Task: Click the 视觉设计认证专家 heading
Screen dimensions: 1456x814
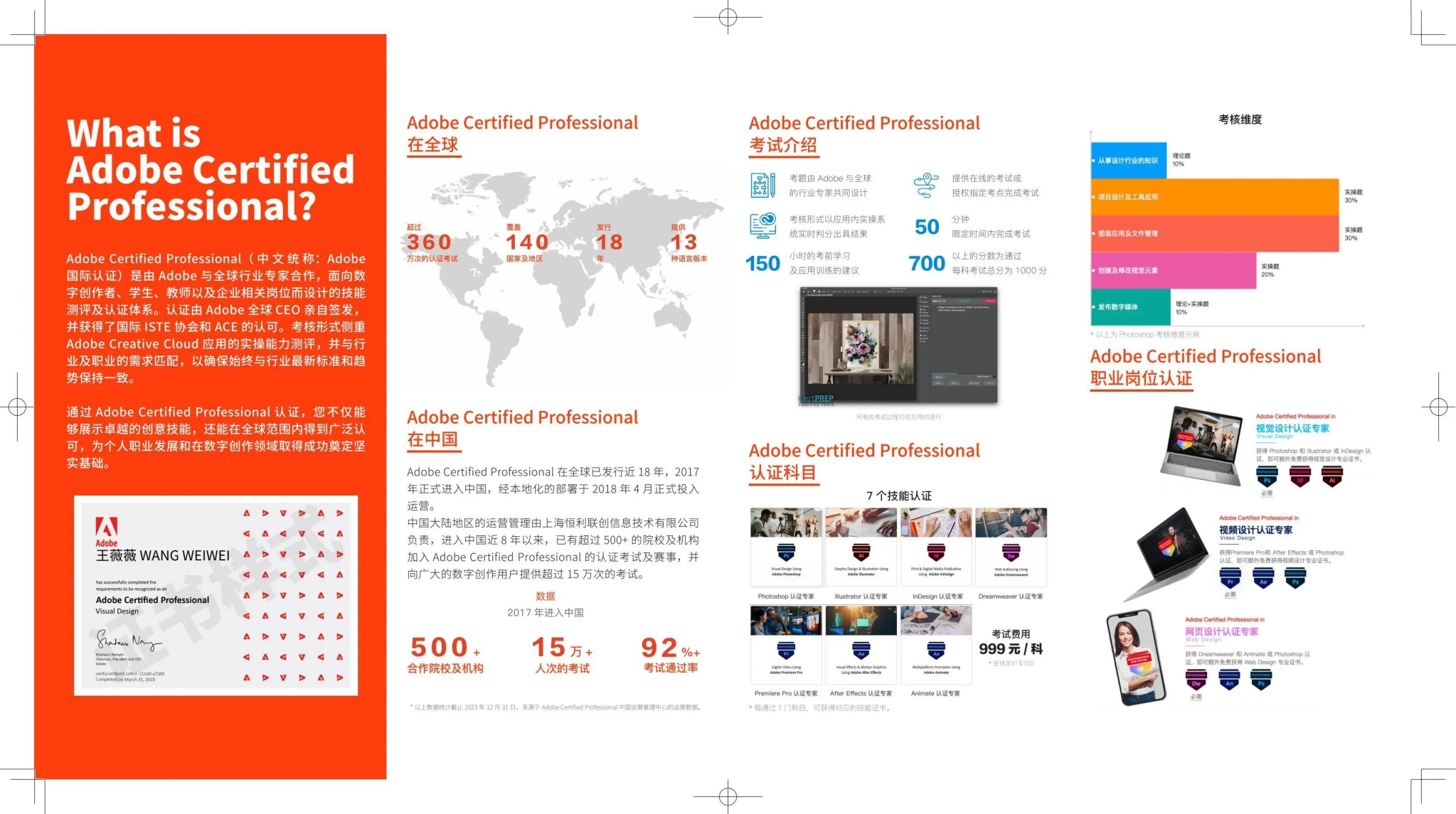Action: [x=1292, y=428]
